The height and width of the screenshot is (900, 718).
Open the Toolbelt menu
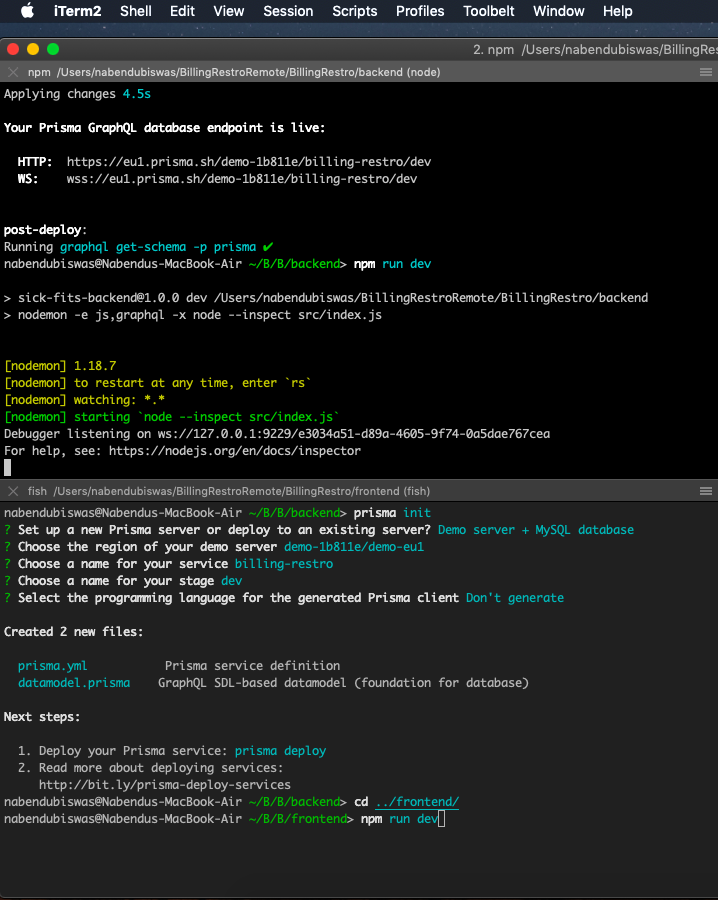click(x=488, y=11)
